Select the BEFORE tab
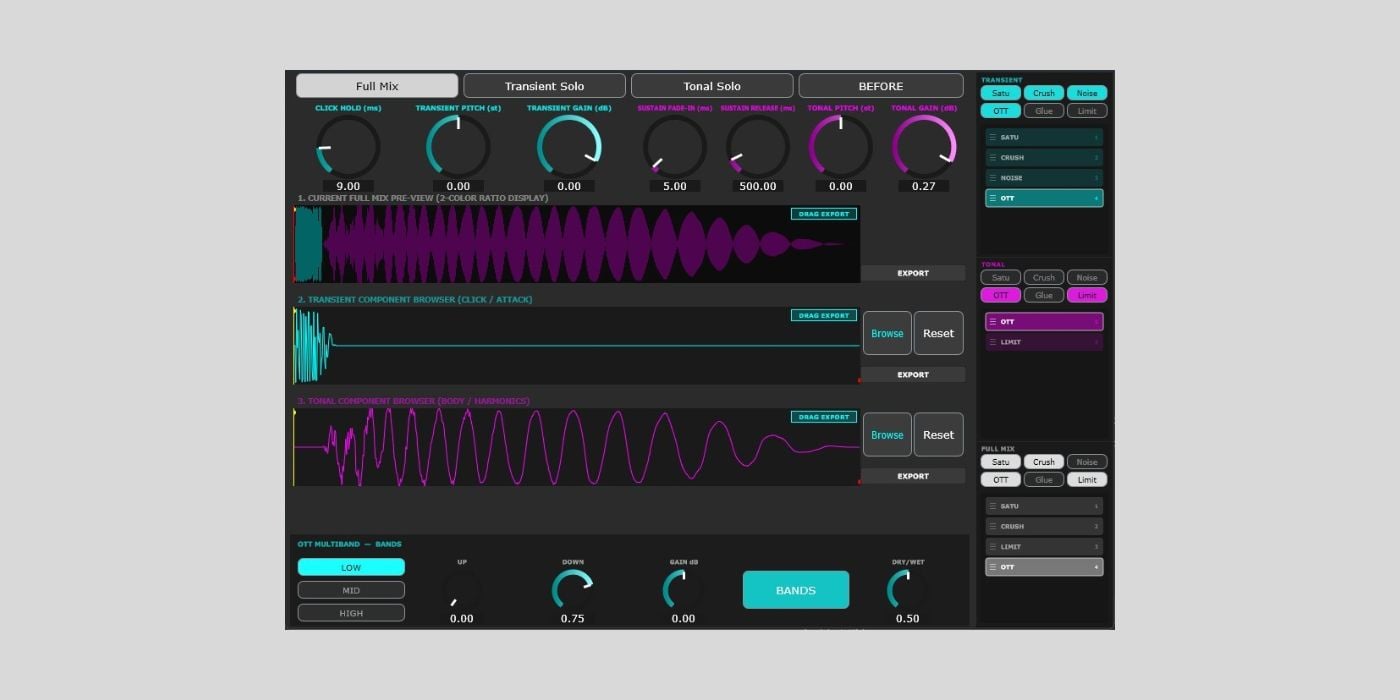The height and width of the screenshot is (700, 1400). (880, 86)
